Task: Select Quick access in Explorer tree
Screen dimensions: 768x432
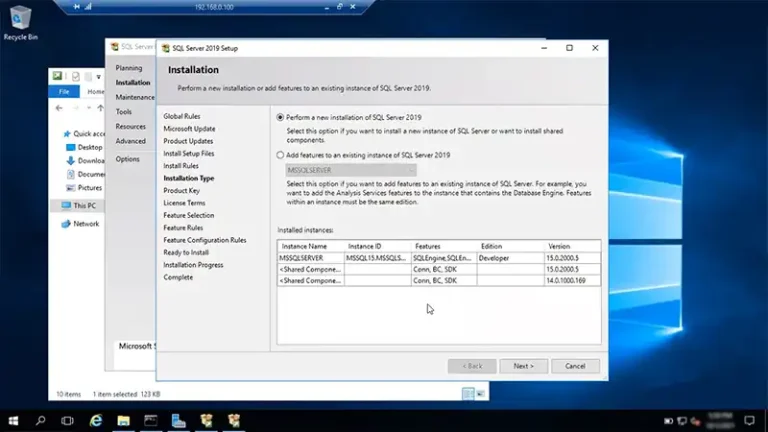Action: click(x=83, y=134)
